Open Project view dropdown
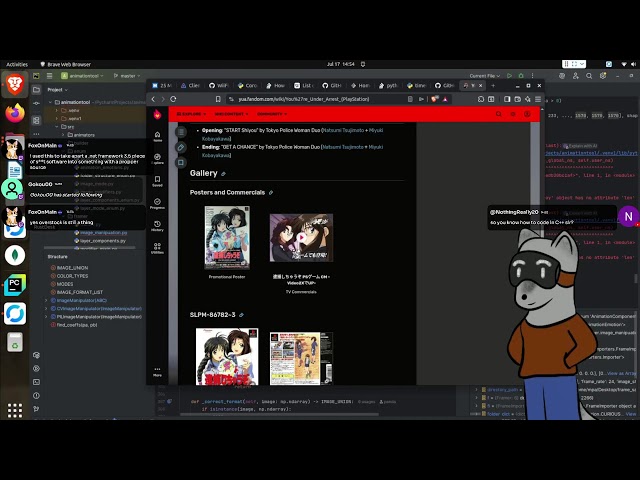 pos(57,89)
